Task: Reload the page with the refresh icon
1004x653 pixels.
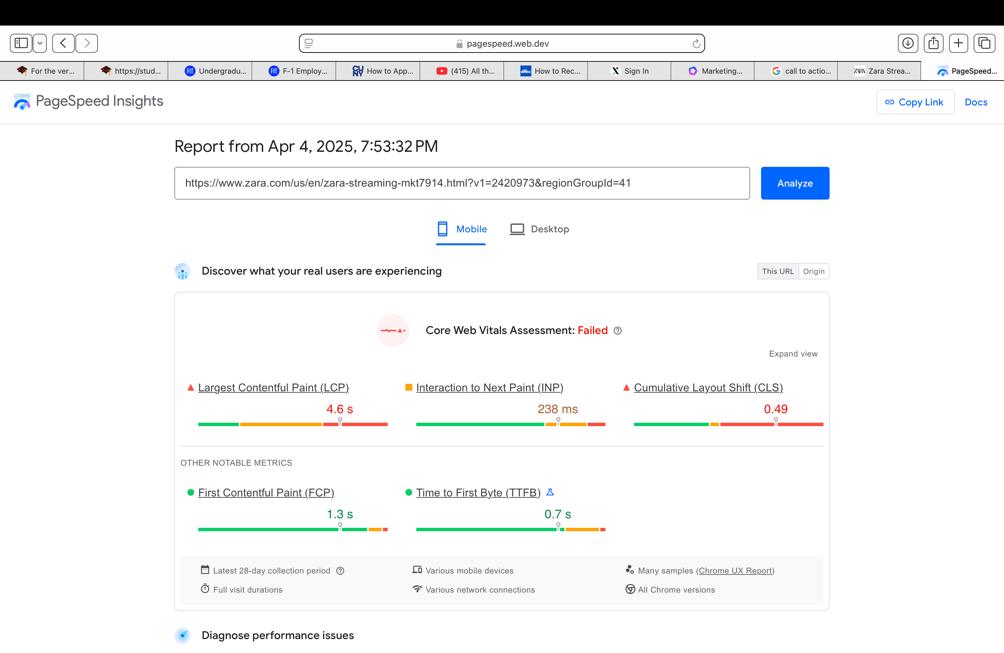Action: click(696, 44)
